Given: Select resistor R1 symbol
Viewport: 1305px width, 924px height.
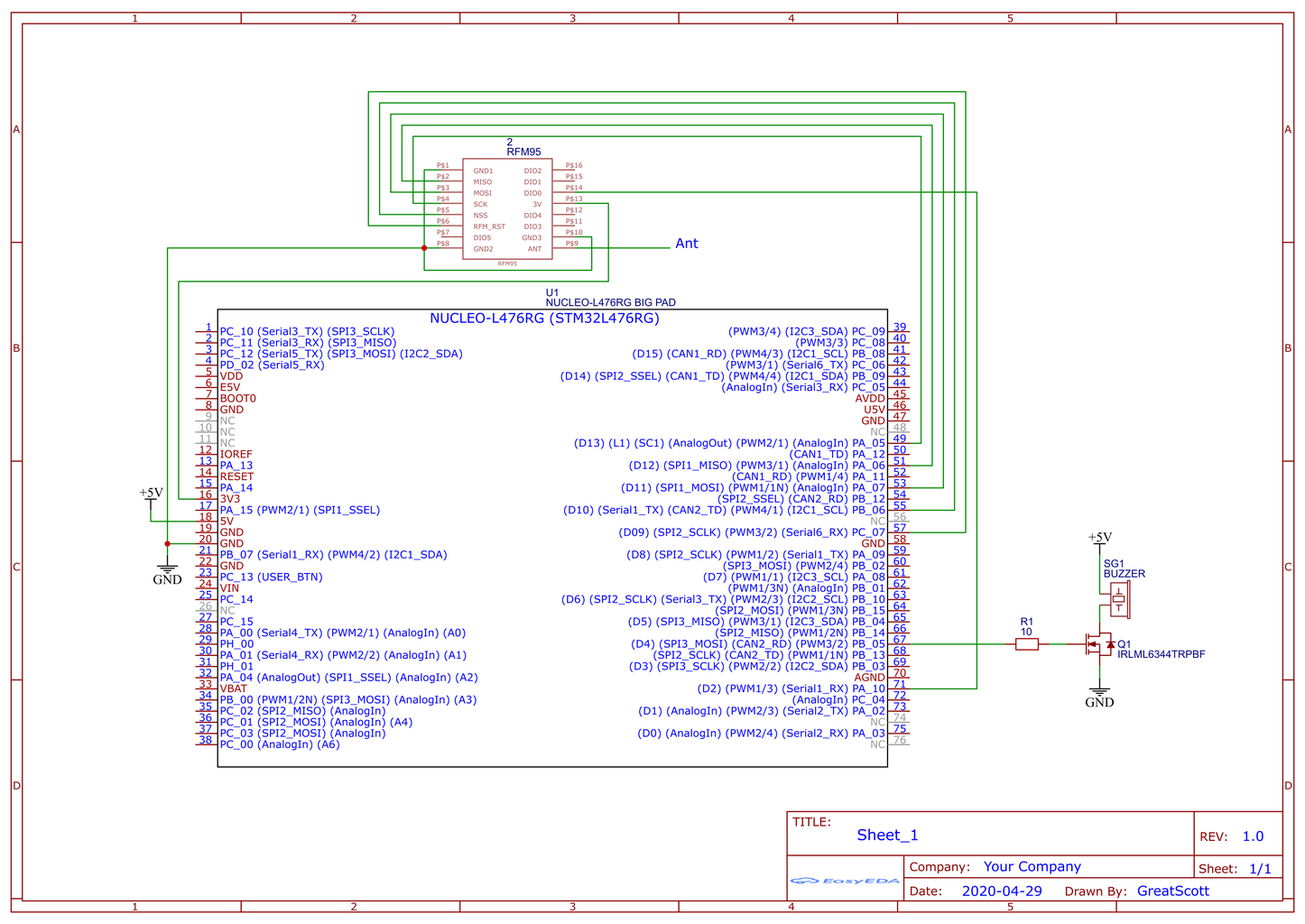Looking at the screenshot, I should pos(1026,644).
